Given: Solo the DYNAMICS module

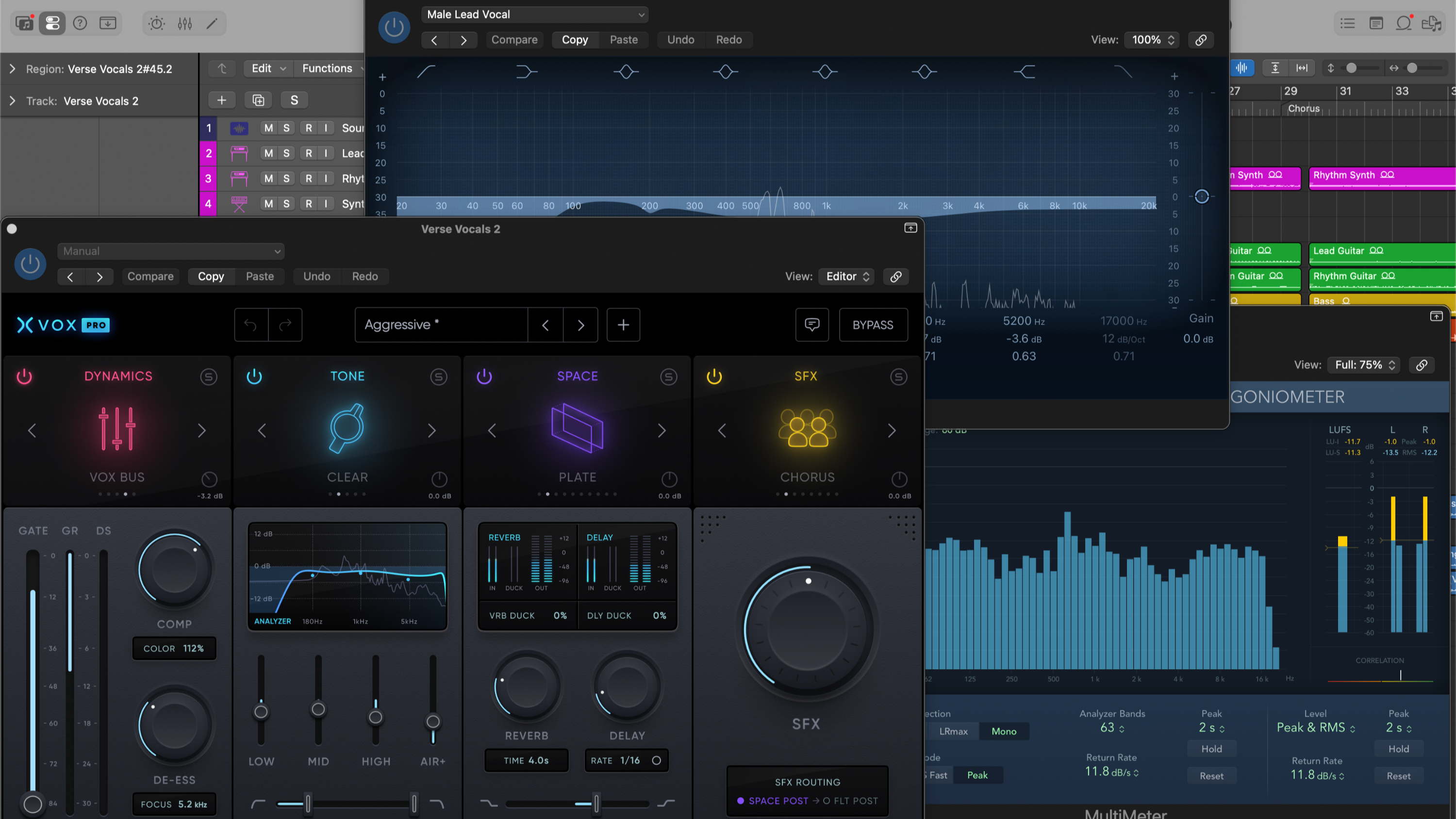Looking at the screenshot, I should (x=209, y=377).
